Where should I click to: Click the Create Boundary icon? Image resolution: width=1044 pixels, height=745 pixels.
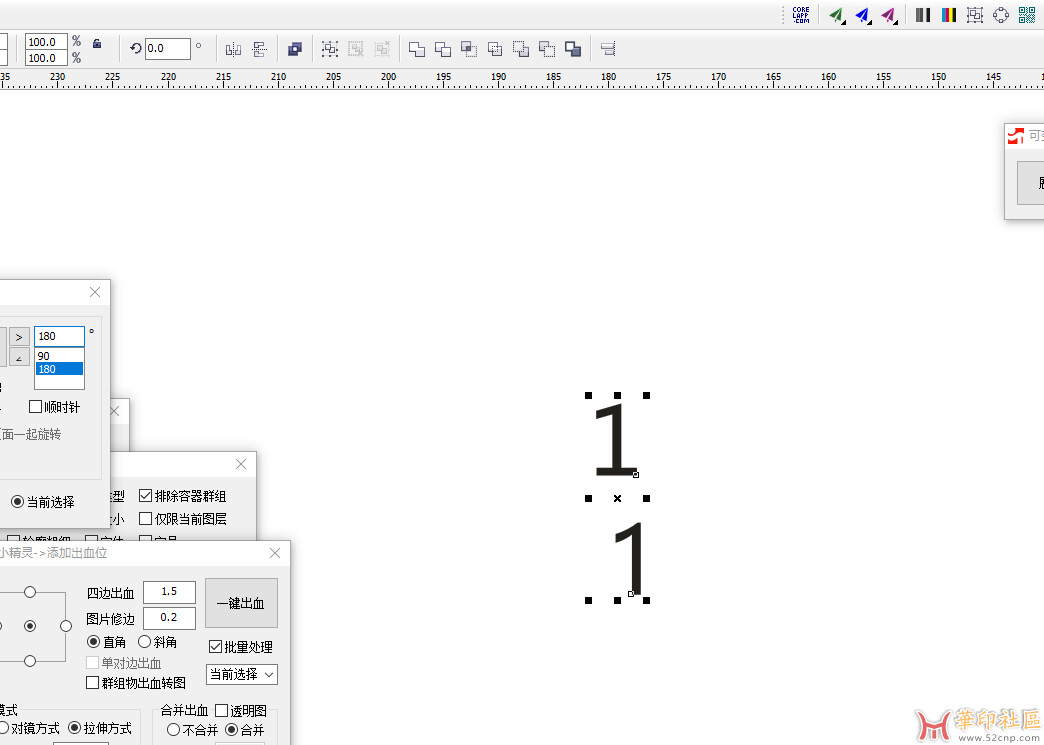[x=573, y=49]
